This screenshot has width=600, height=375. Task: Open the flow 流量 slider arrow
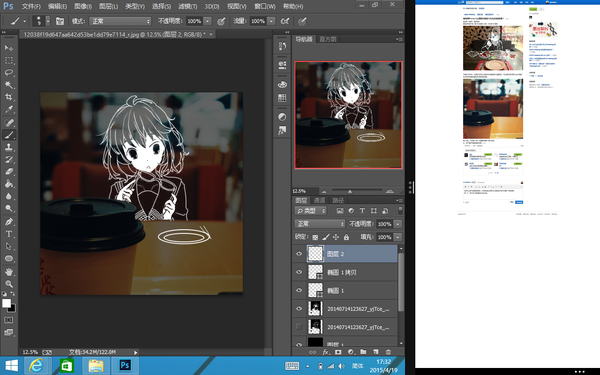[271, 21]
